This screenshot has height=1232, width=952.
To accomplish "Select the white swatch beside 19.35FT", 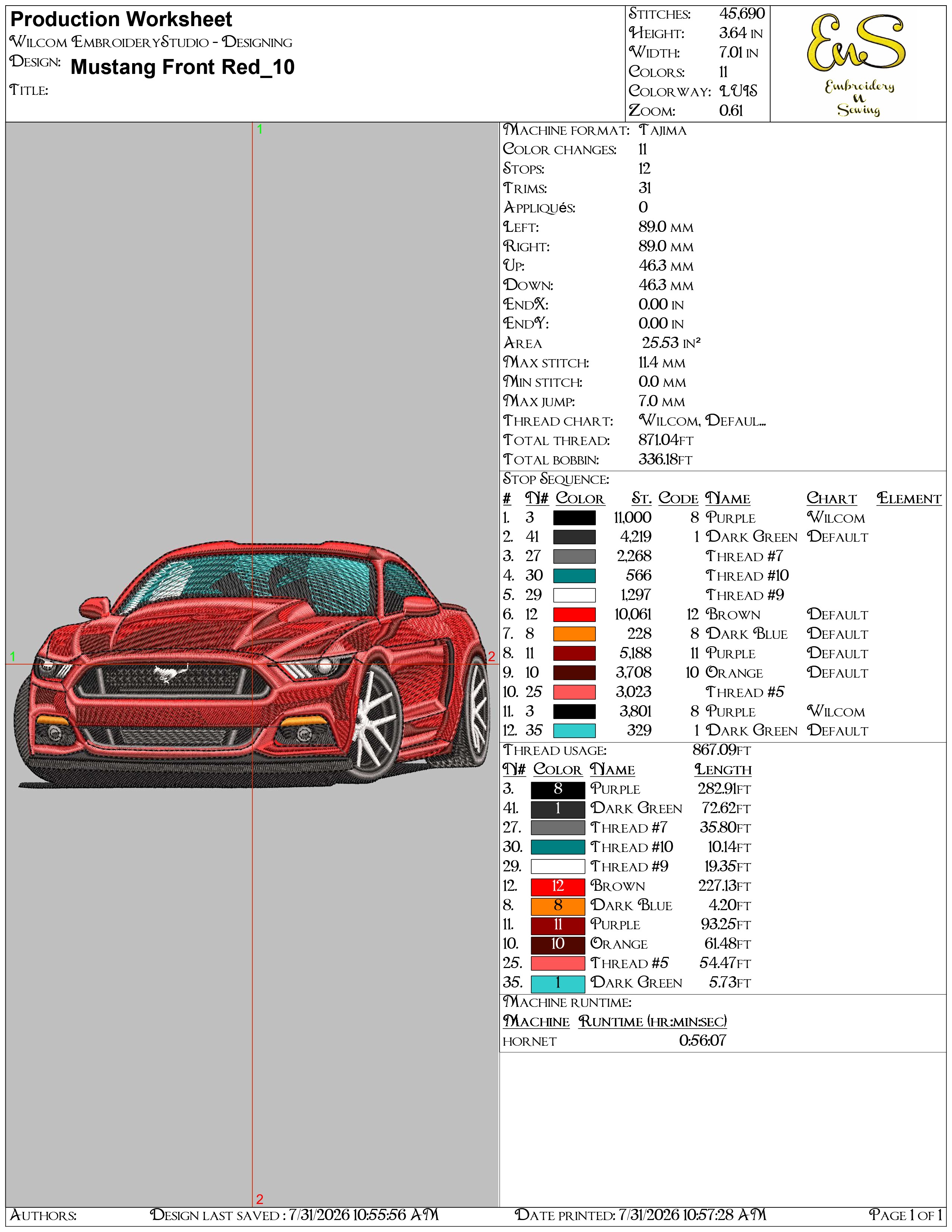I will coord(558,867).
